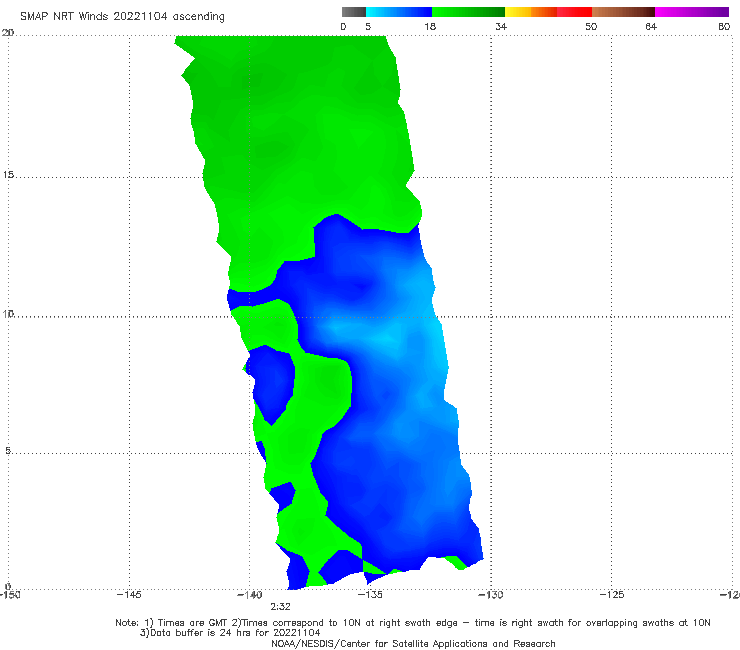
Task: Click color bar label '50'
Action: tap(591, 27)
